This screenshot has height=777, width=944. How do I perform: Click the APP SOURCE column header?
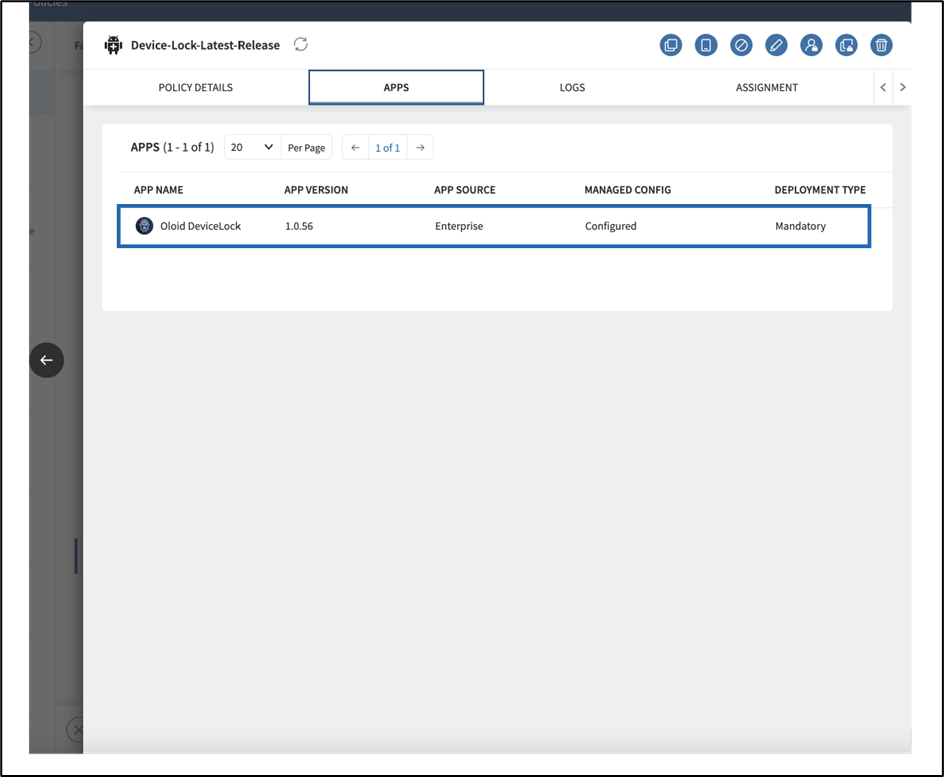[465, 190]
